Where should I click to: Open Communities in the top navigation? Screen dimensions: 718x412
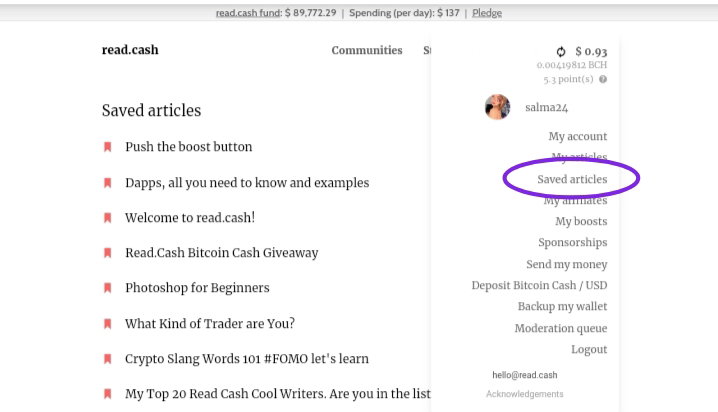coord(367,50)
